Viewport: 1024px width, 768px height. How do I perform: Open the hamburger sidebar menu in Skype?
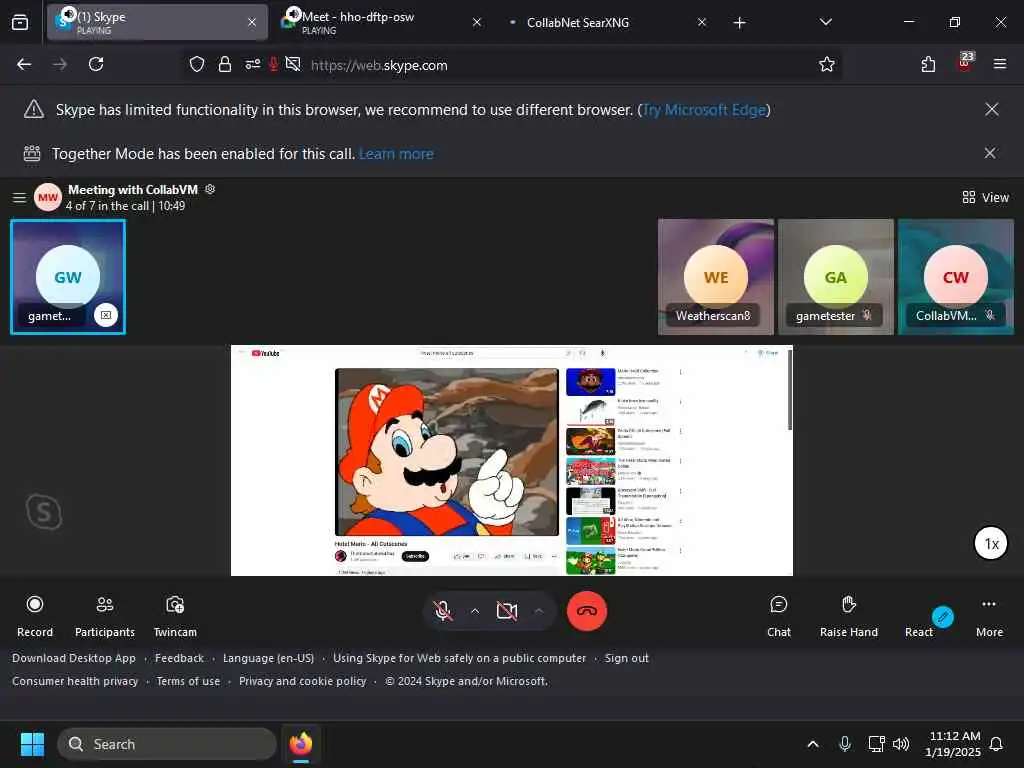pyautogui.click(x=20, y=197)
